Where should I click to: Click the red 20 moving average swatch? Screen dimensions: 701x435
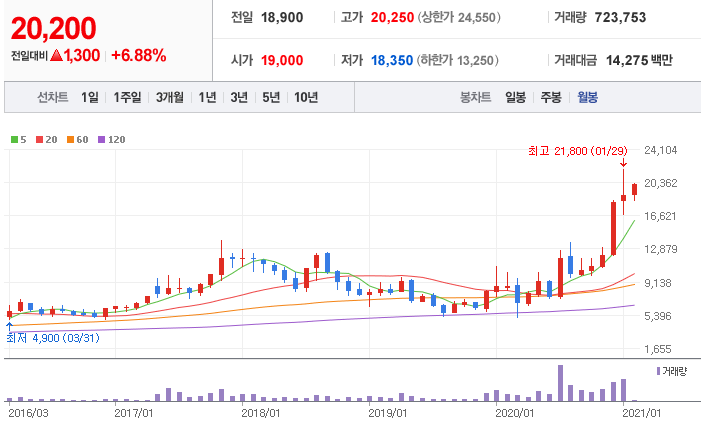click(x=39, y=139)
